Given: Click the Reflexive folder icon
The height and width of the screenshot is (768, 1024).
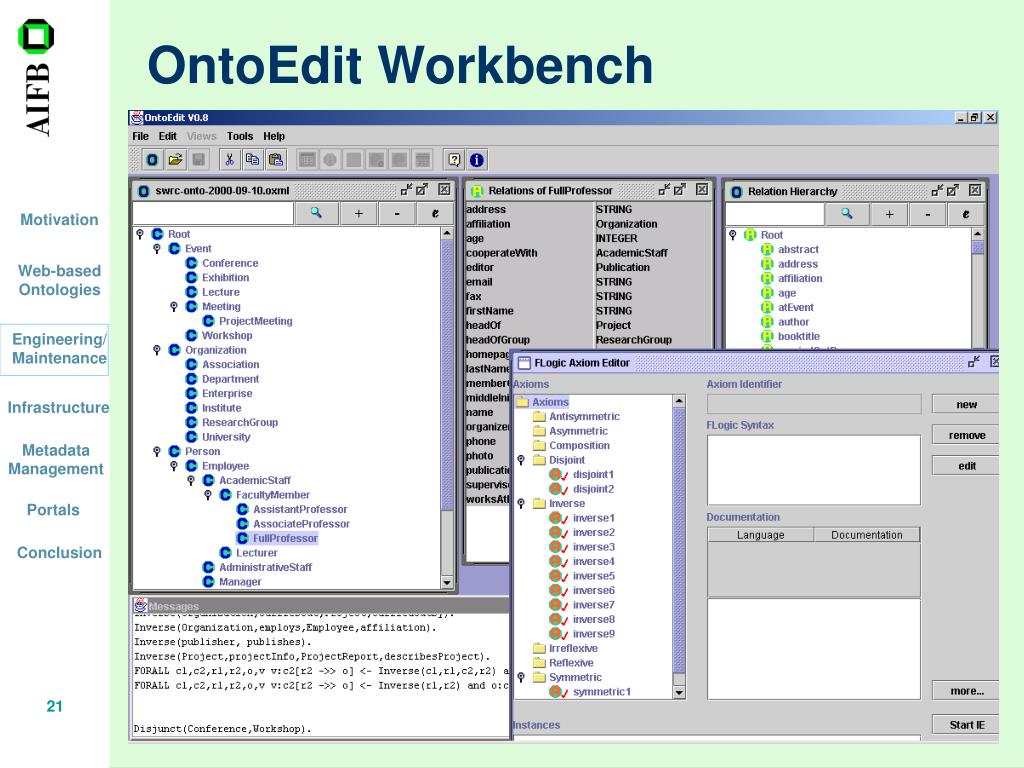Looking at the screenshot, I should 539,663.
